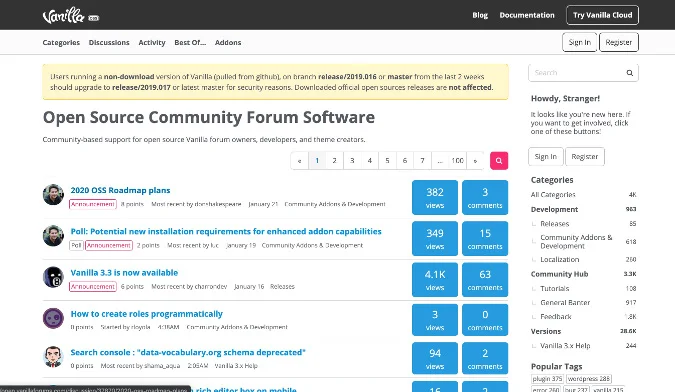
Task: Open Releases category in sidebar
Action: click(554, 224)
